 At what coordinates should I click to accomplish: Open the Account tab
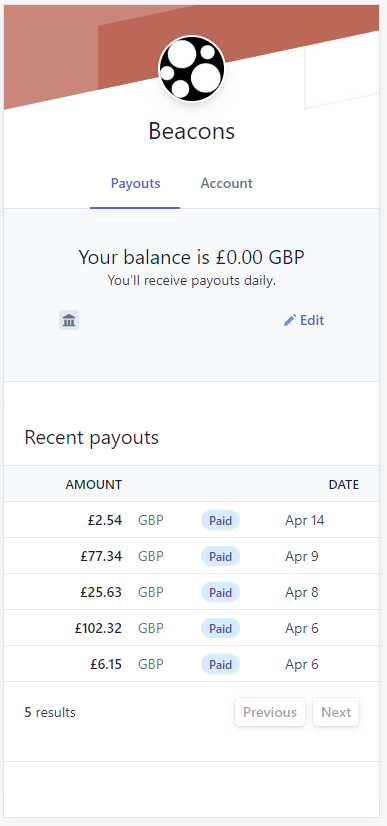coord(226,183)
